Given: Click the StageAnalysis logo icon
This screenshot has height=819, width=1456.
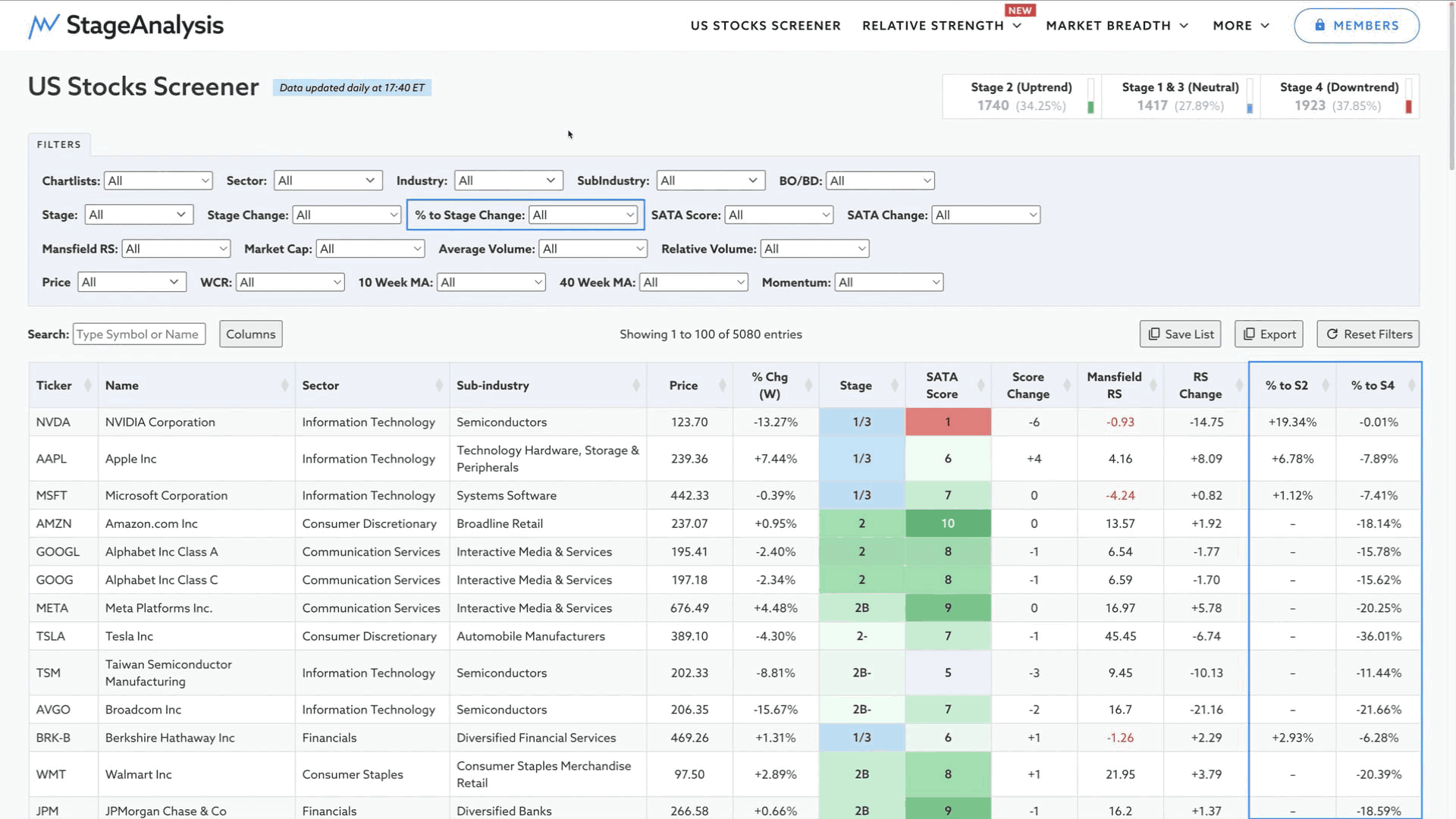Looking at the screenshot, I should click(43, 26).
